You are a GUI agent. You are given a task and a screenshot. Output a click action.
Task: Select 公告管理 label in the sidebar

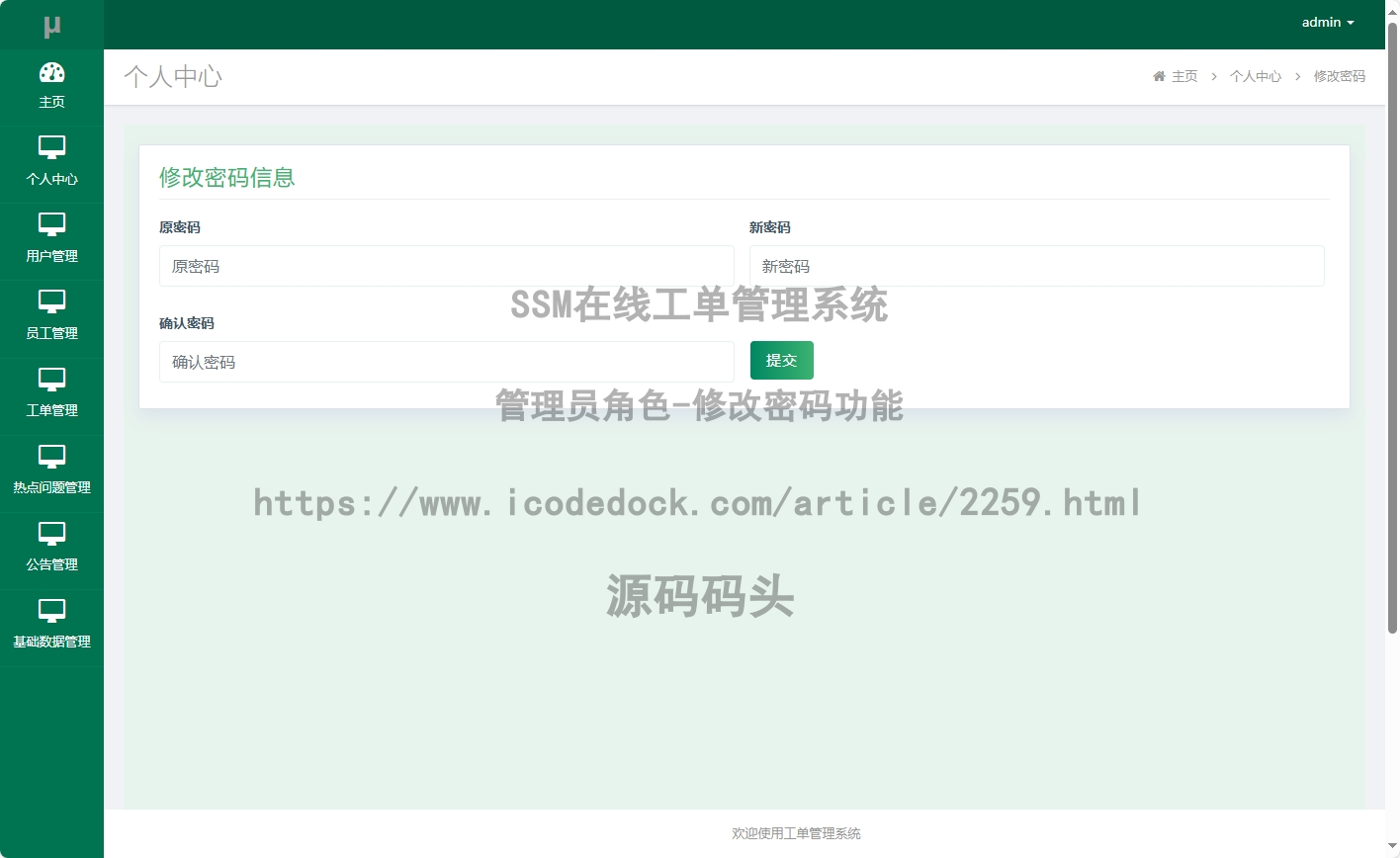pos(51,564)
